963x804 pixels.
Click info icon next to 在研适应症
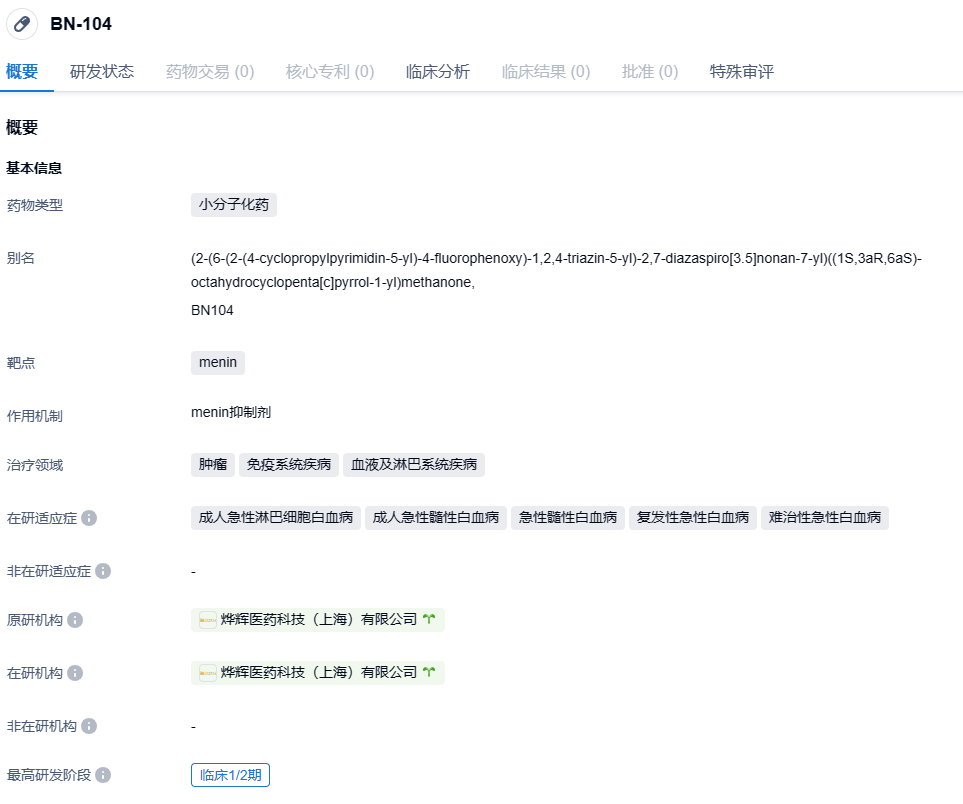(89, 518)
